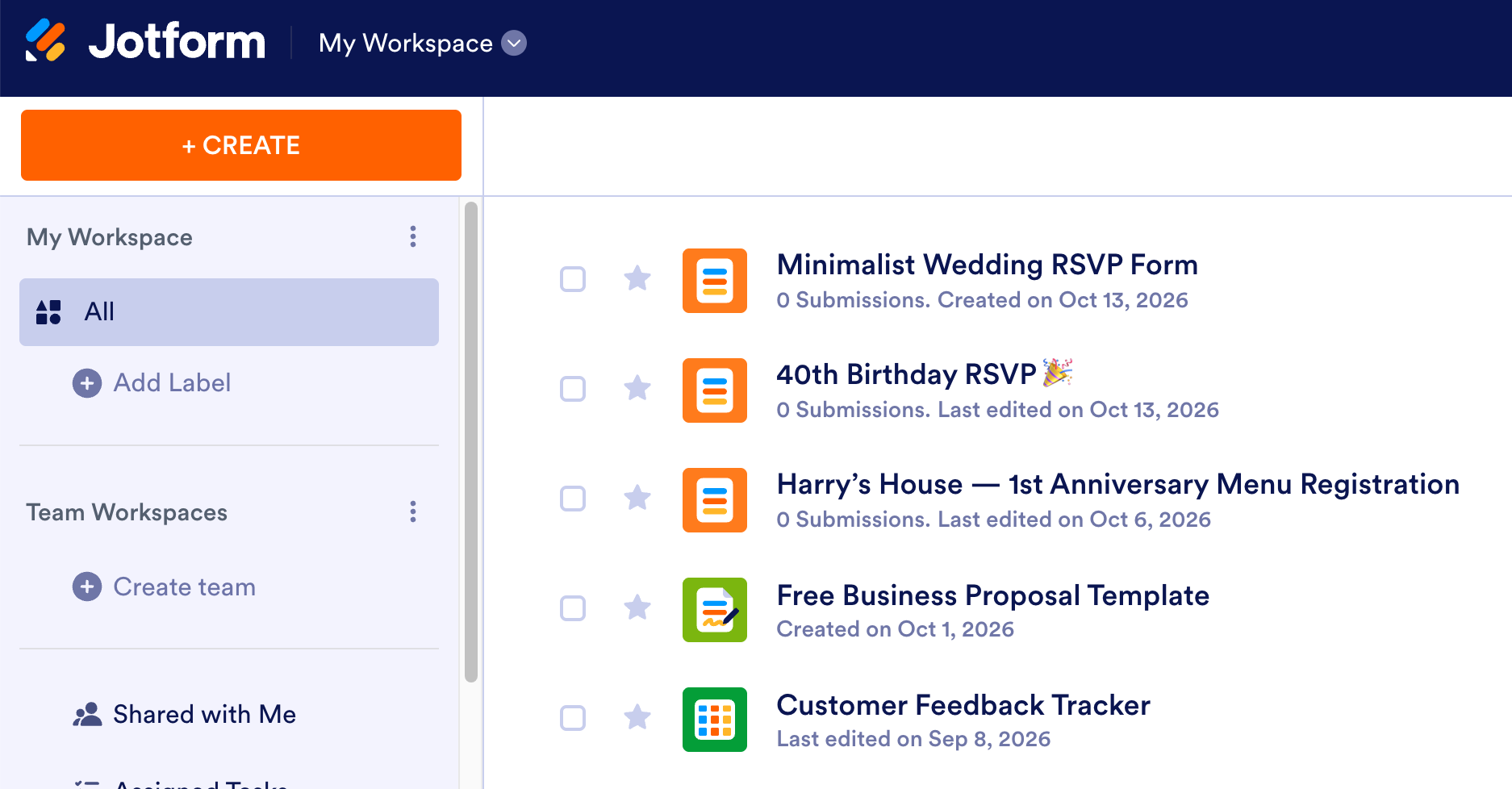1512x789 pixels.
Task: Click the Jotform wordmark text
Action: (x=177, y=41)
